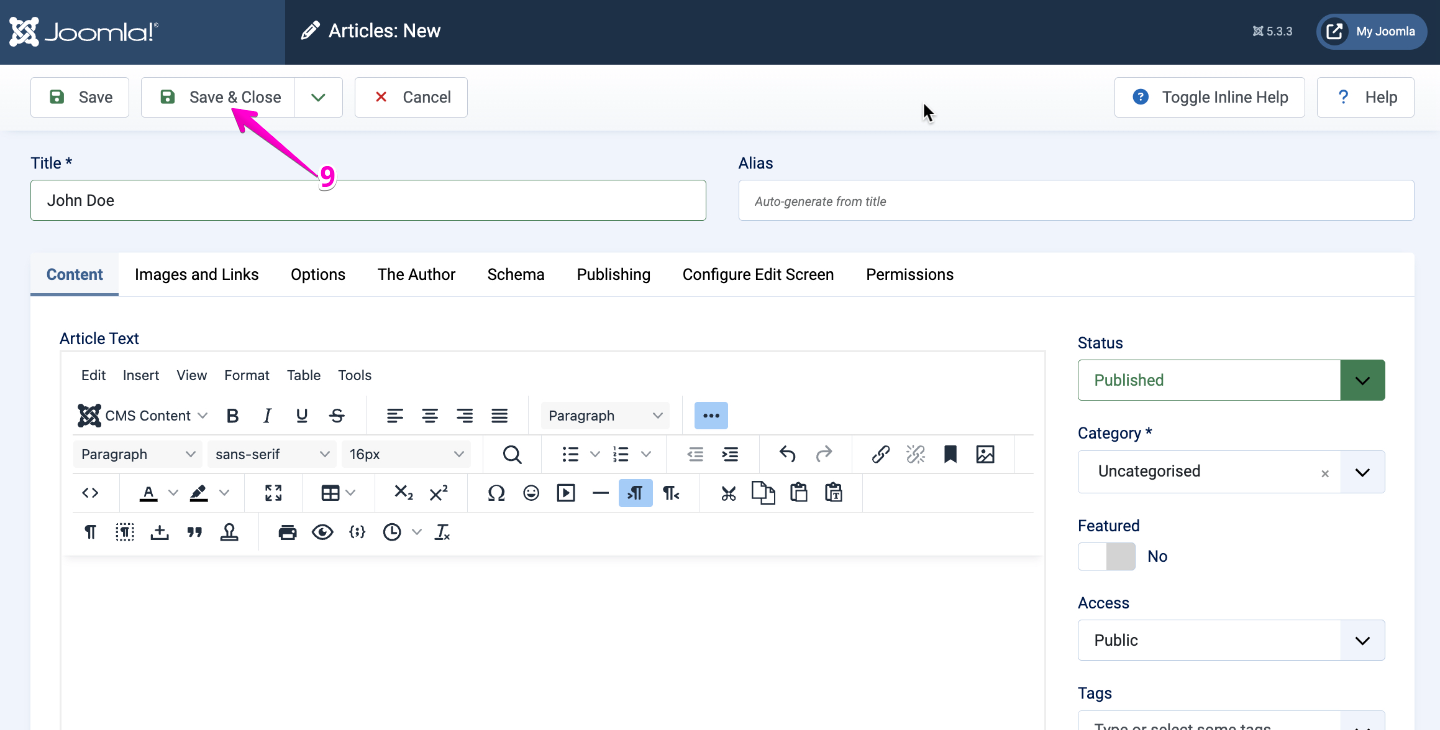Screen dimensions: 1440x730
Task: Click the find and replace magnifier icon
Action: [x=512, y=455]
